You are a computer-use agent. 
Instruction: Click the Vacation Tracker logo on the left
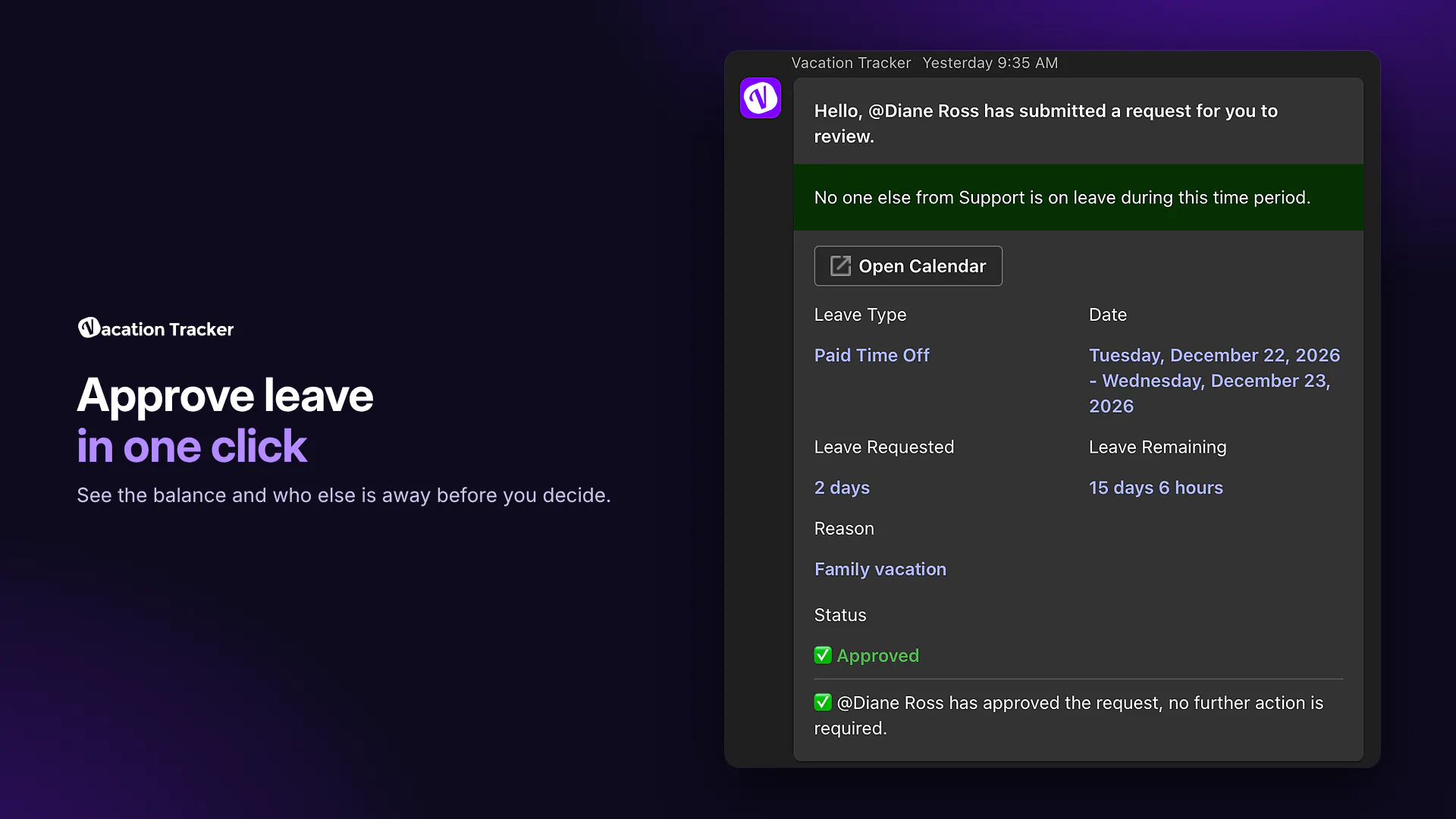[x=155, y=328]
